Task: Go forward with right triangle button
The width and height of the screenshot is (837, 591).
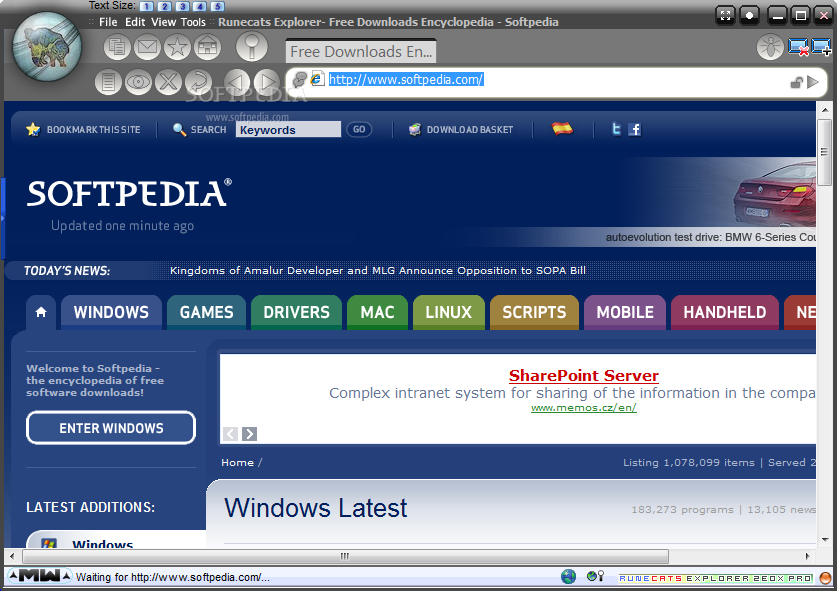Action: point(267,82)
